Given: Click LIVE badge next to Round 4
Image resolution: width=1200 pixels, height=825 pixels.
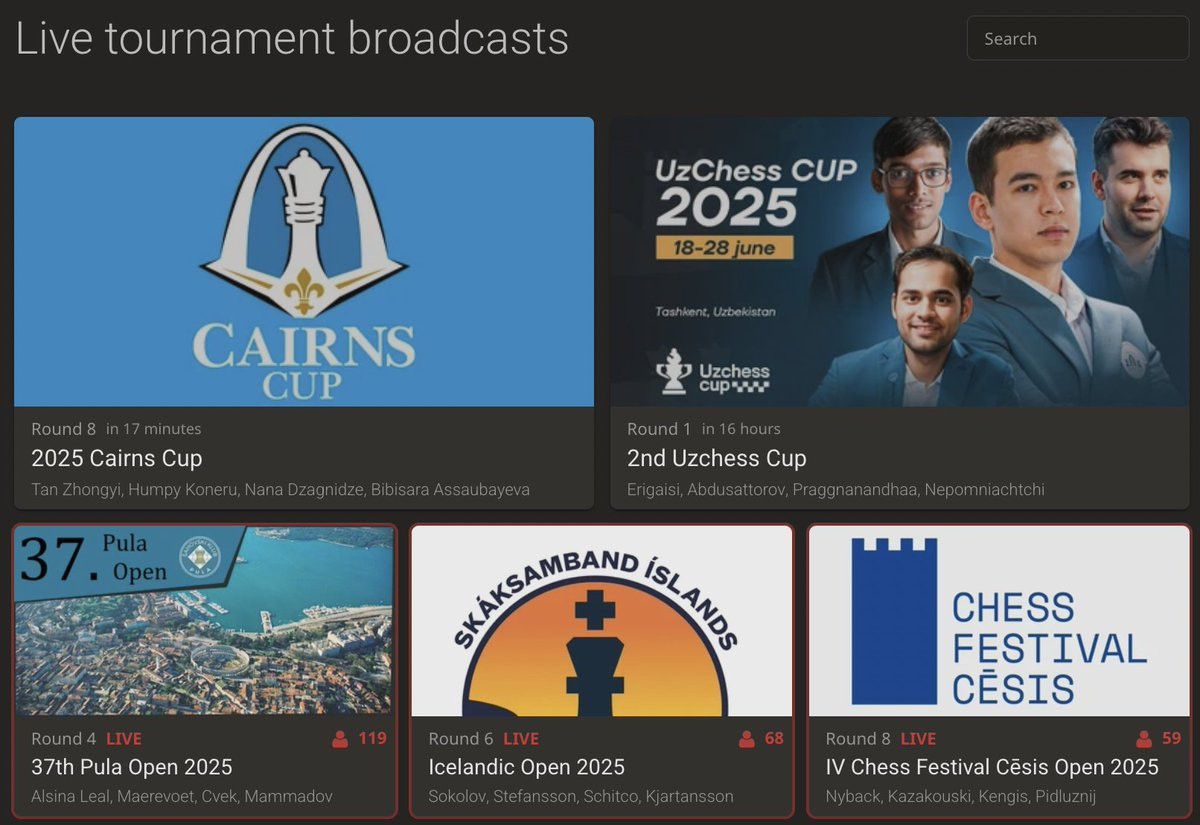Looking at the screenshot, I should 124,739.
